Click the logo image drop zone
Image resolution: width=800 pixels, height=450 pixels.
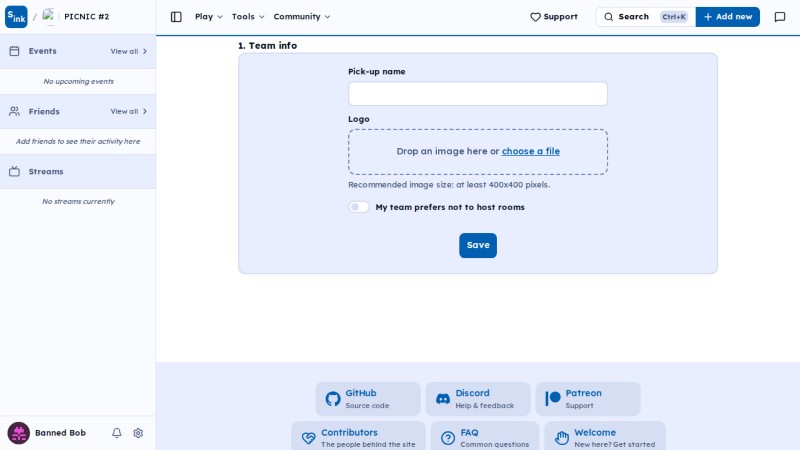478,152
